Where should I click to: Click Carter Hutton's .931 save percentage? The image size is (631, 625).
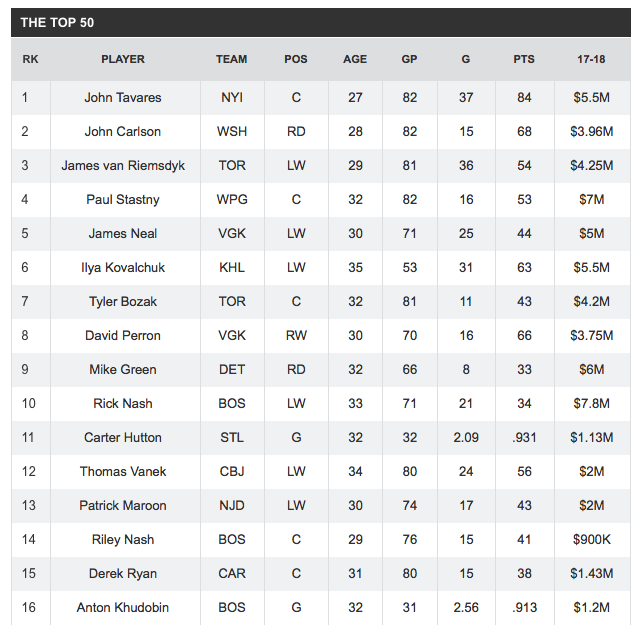pos(524,437)
